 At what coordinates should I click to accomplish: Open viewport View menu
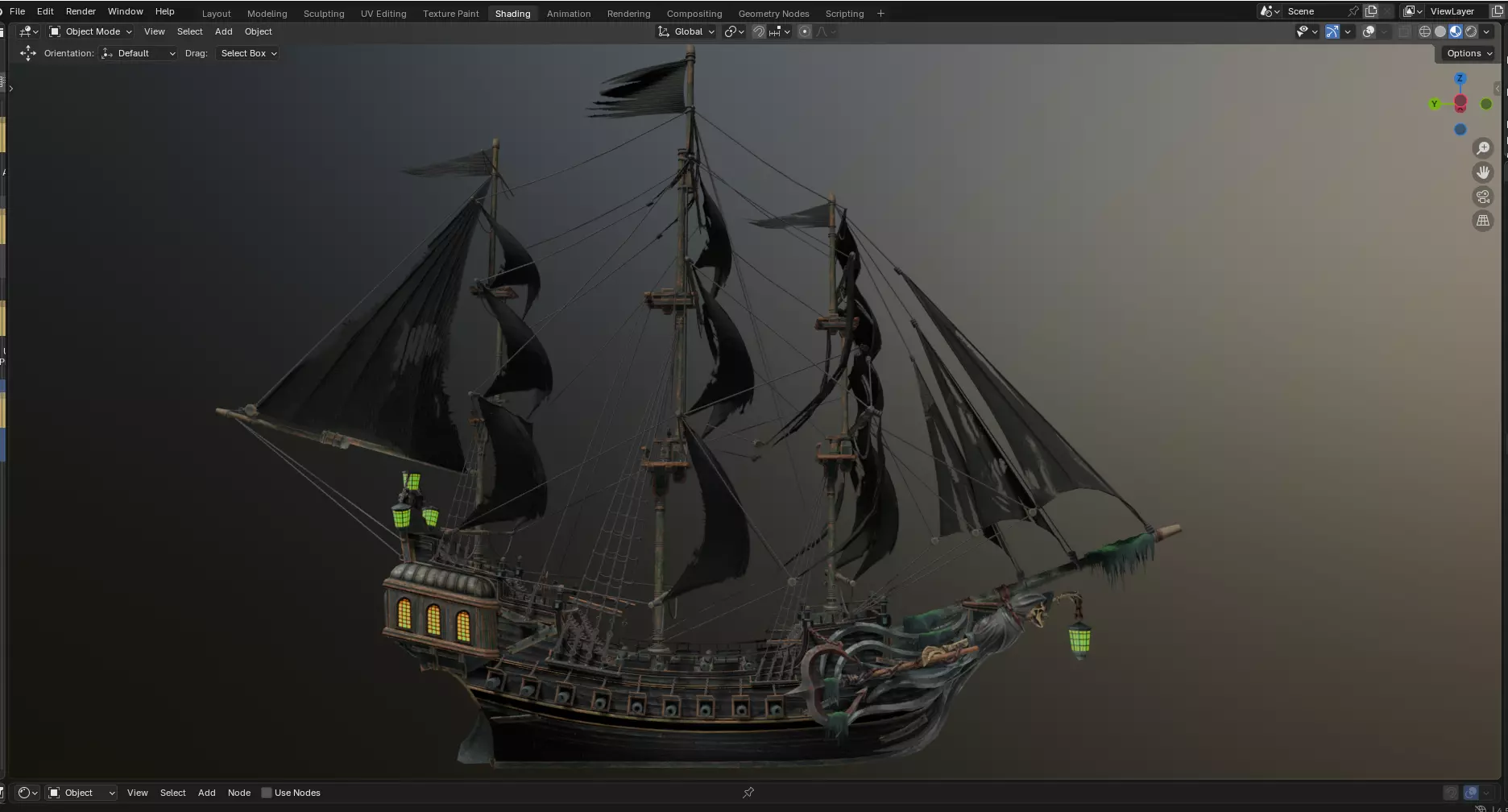coord(154,31)
